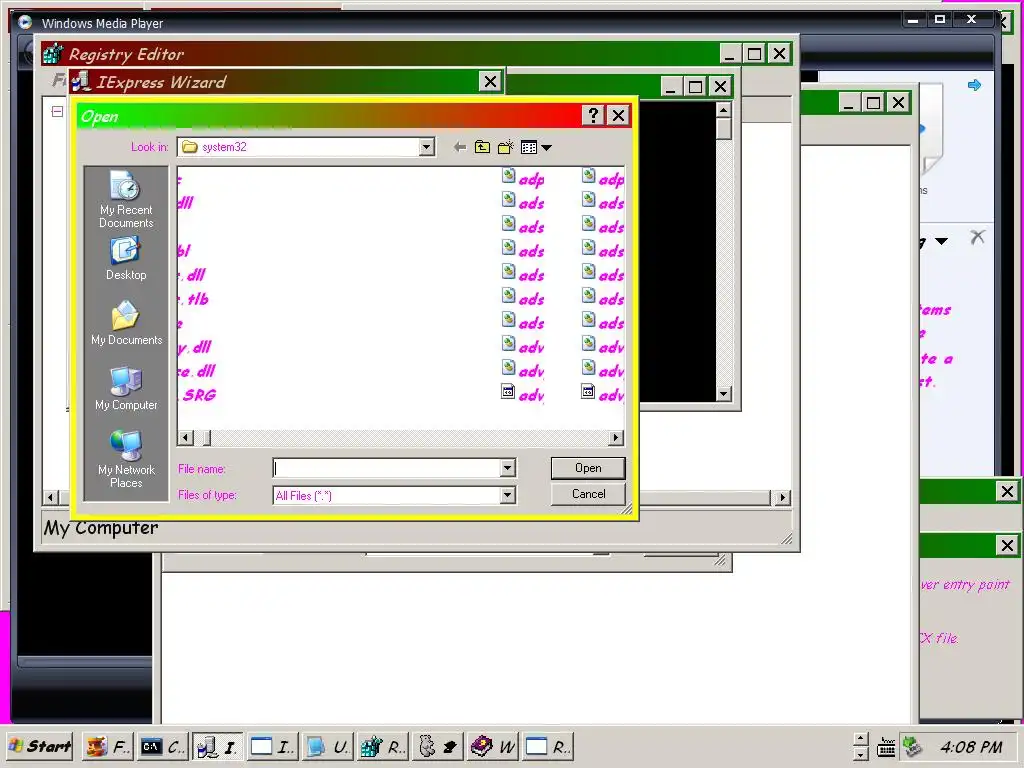Close the IExpress Wizard window
The image size is (1024, 768).
(490, 82)
